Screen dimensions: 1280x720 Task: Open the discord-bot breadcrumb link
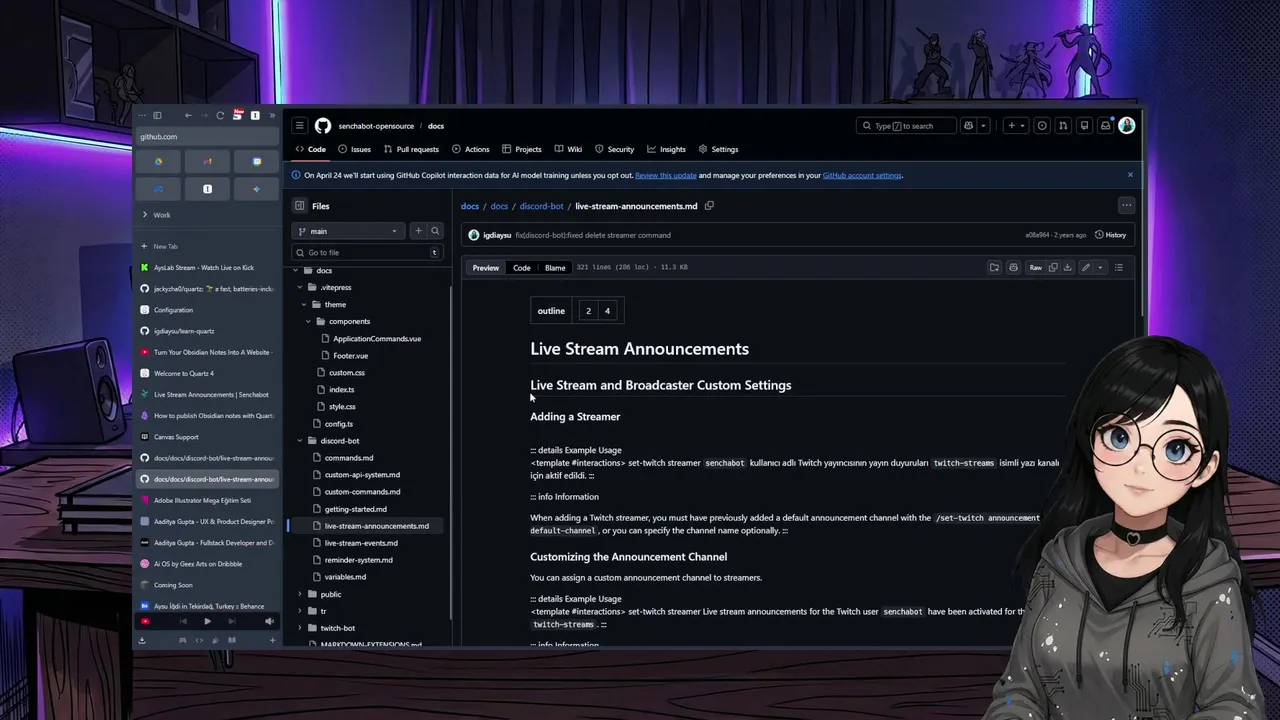pyautogui.click(x=541, y=206)
